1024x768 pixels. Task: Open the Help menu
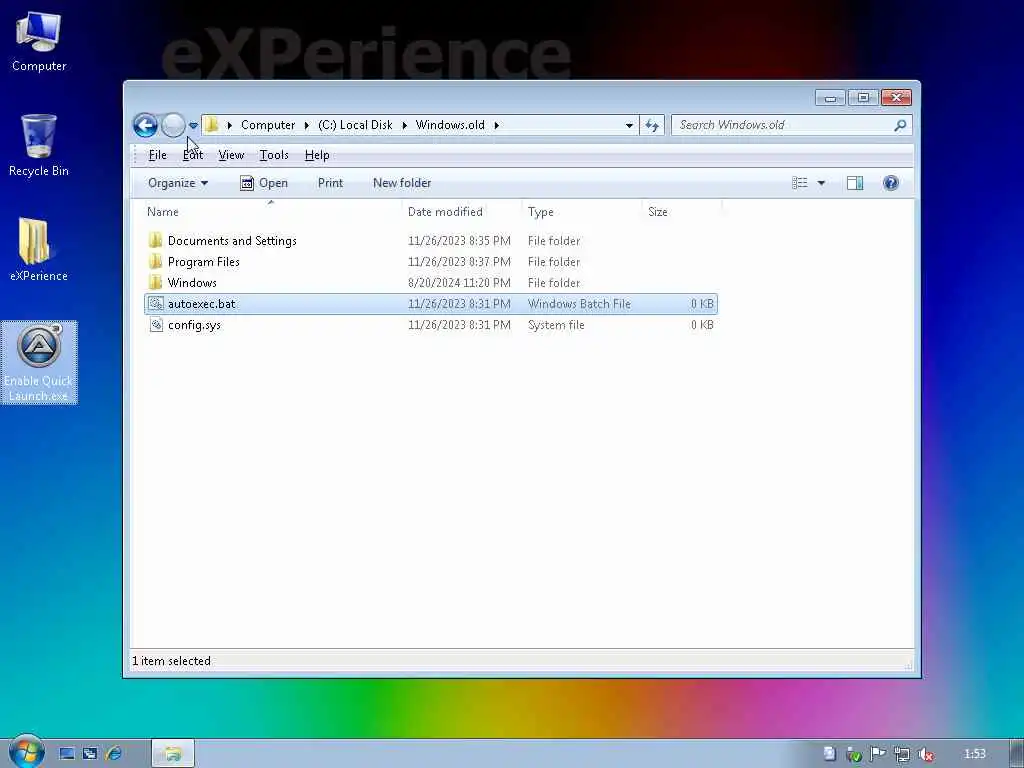(317, 155)
